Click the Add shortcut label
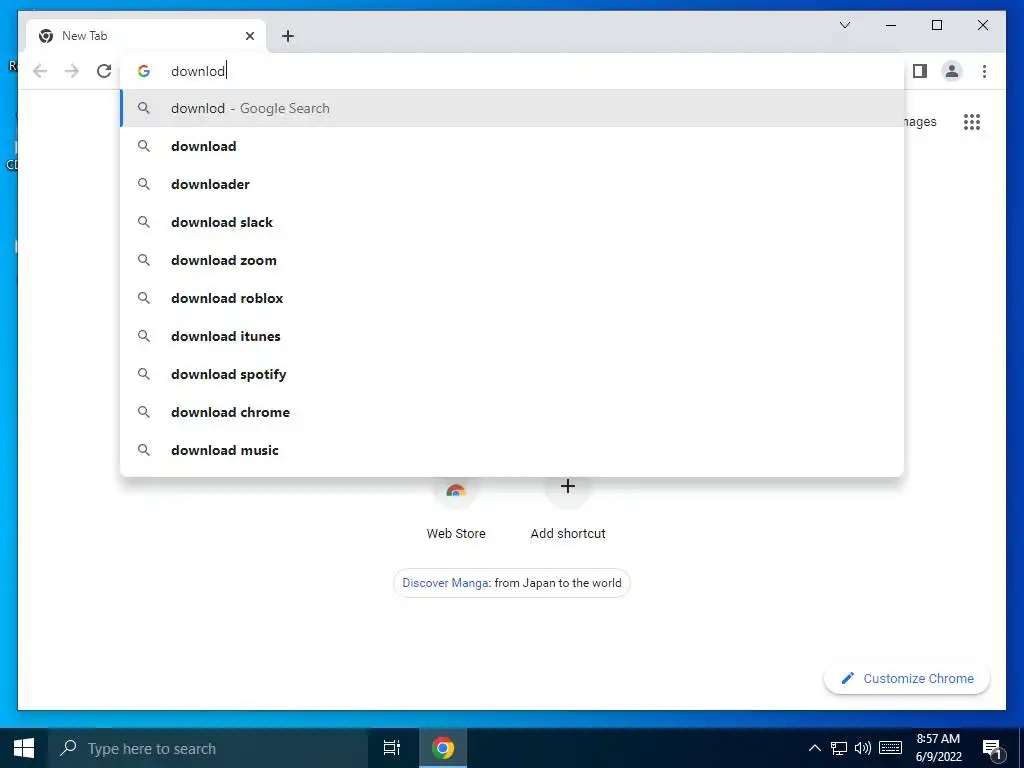The width and height of the screenshot is (1024, 768). coord(568,534)
